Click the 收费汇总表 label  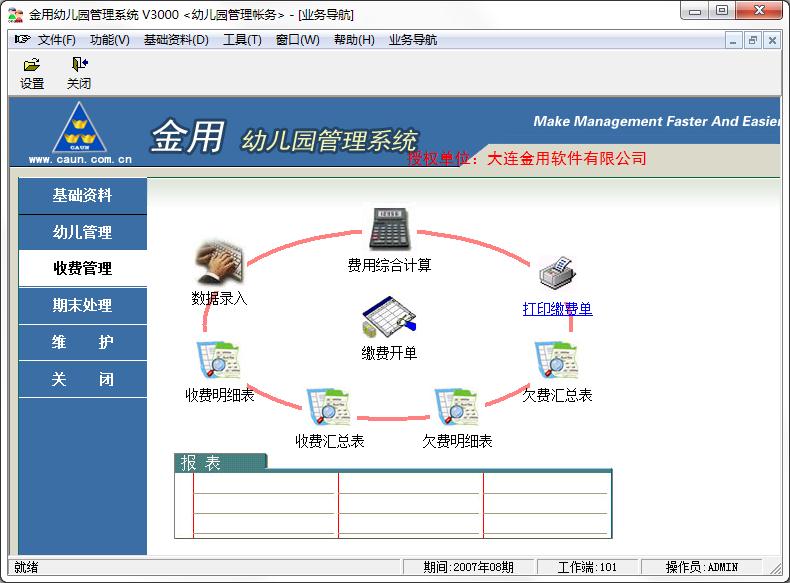[x=330, y=441]
